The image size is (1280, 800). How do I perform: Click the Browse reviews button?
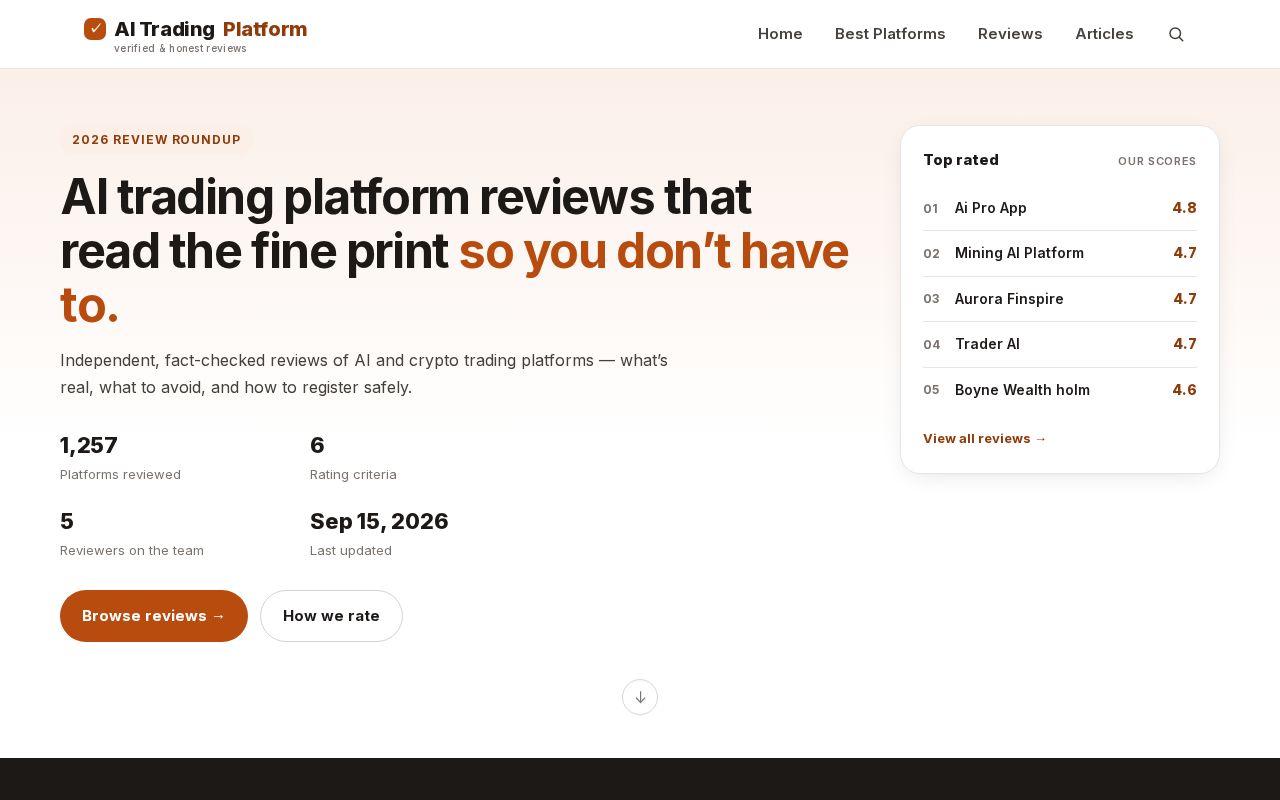(154, 616)
